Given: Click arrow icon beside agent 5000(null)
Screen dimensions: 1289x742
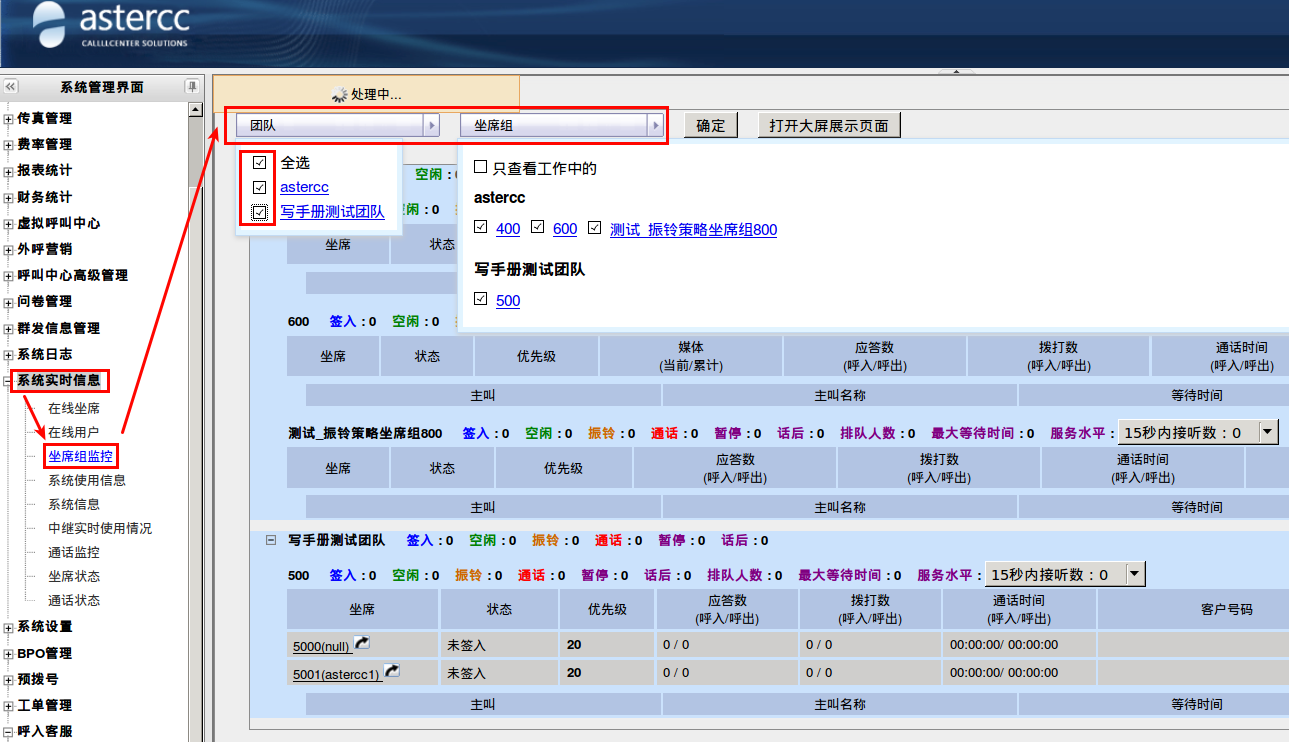Looking at the screenshot, I should pos(362,644).
